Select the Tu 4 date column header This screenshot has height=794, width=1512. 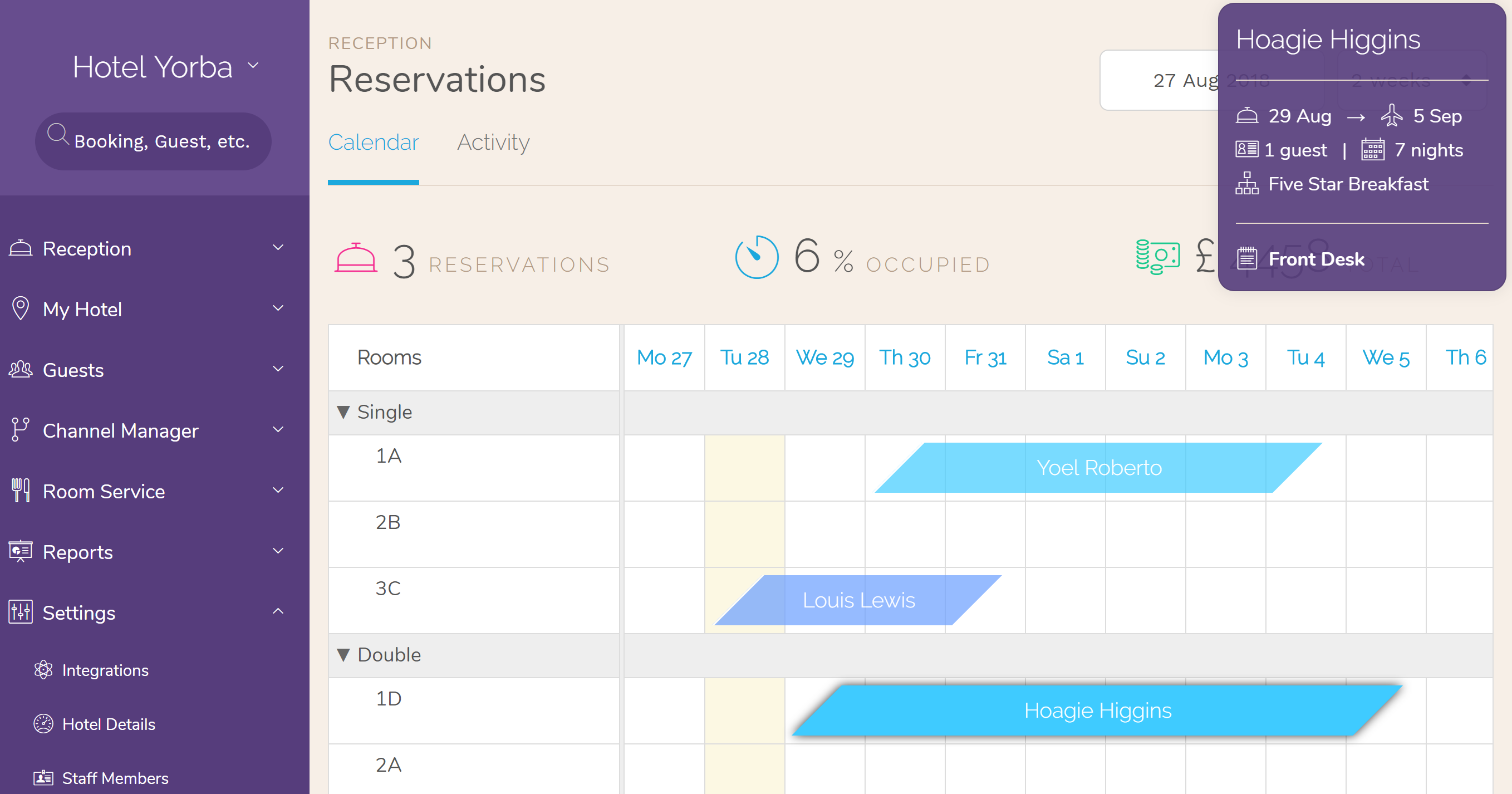click(1305, 357)
